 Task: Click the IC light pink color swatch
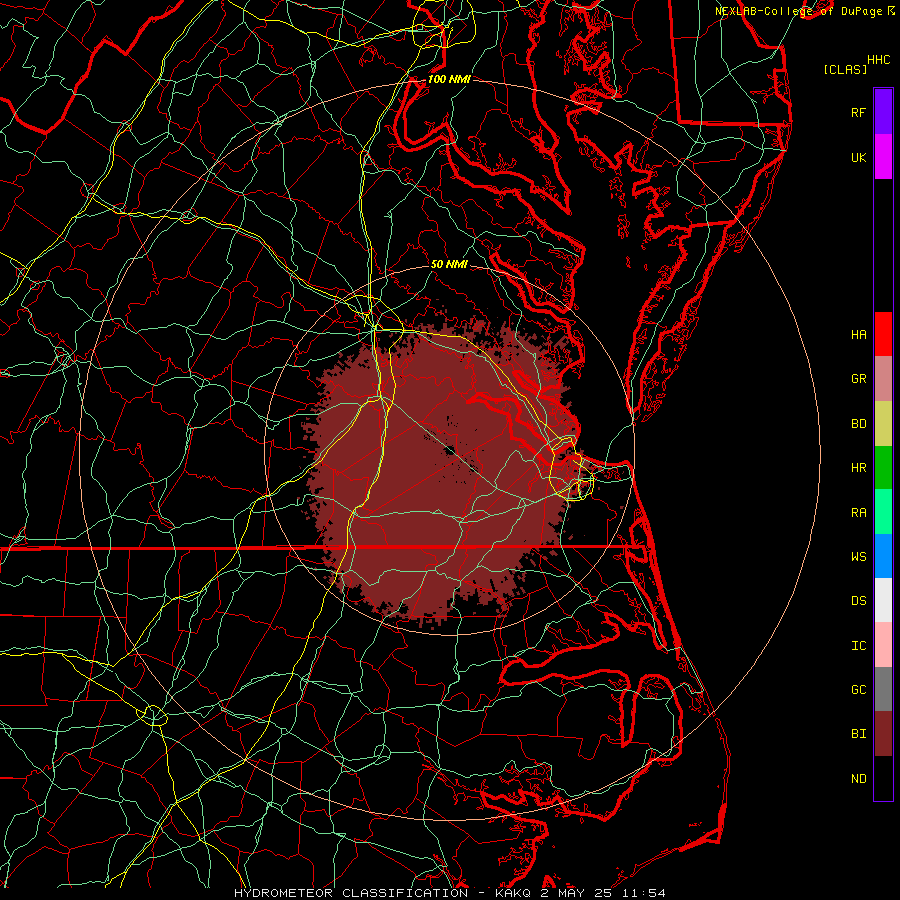pos(883,645)
